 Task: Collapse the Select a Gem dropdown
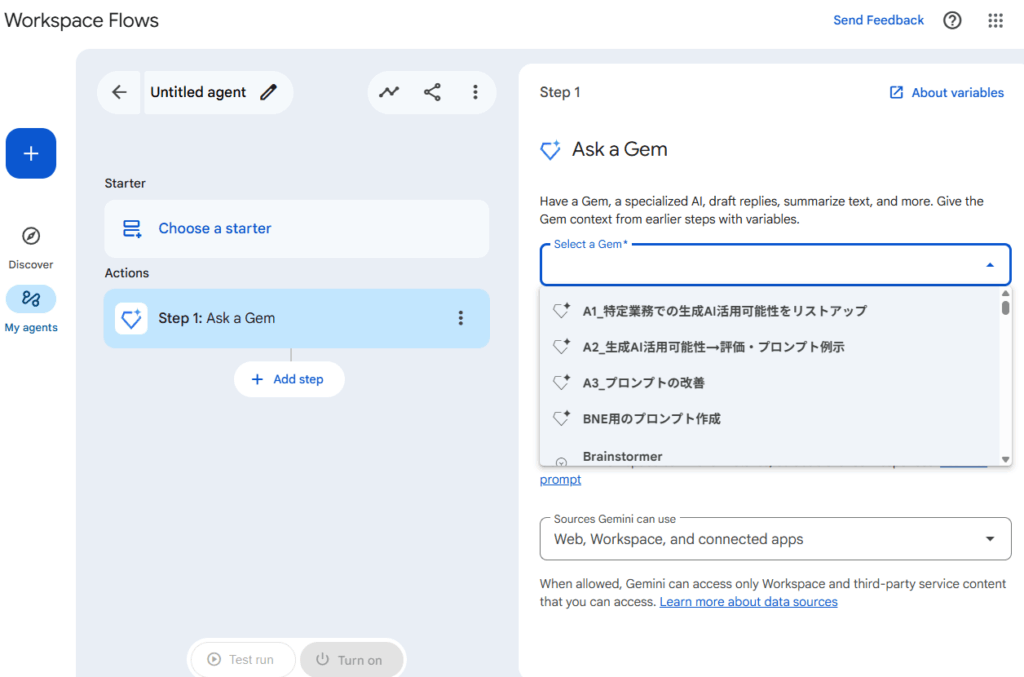click(989, 265)
